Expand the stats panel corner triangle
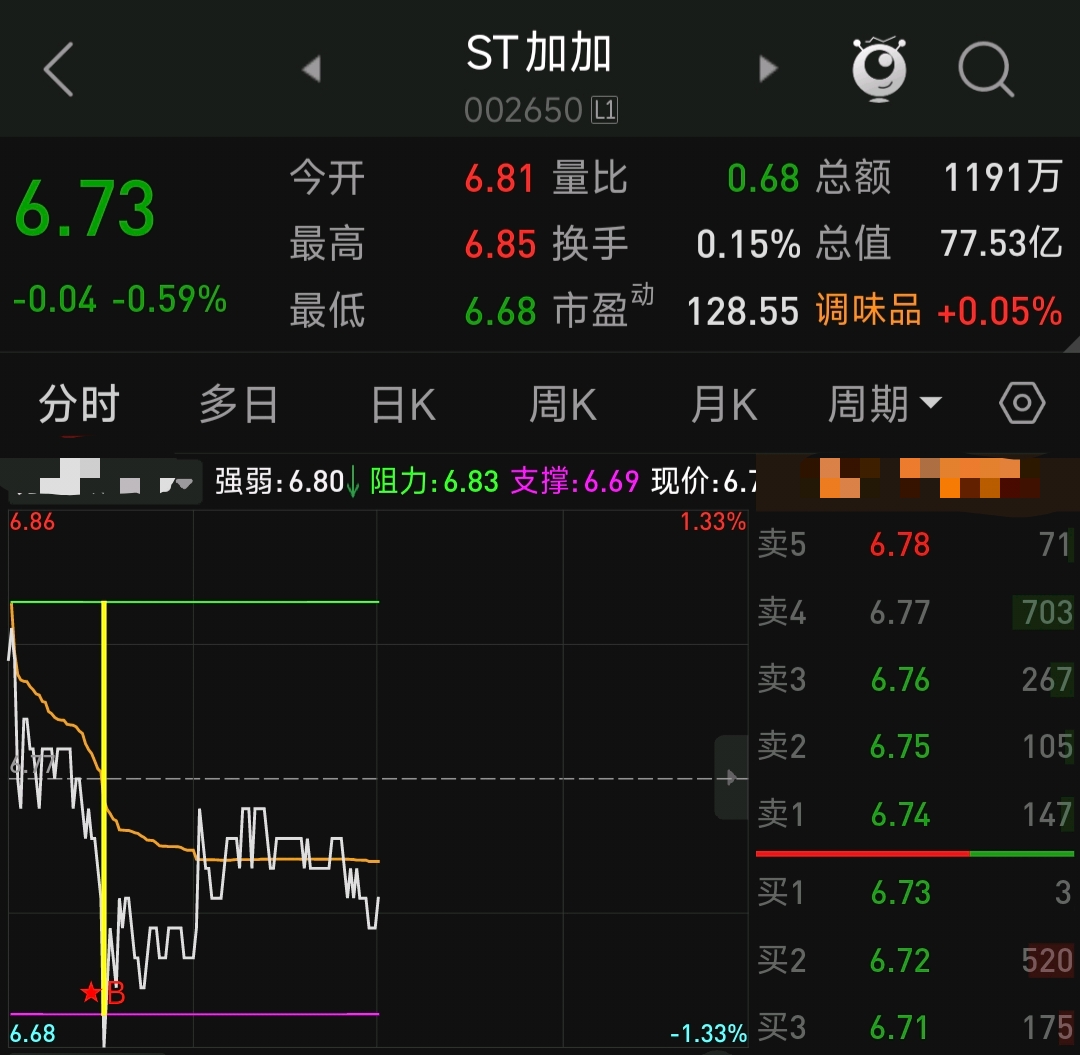Viewport: 1080px width, 1055px height. click(x=1071, y=344)
